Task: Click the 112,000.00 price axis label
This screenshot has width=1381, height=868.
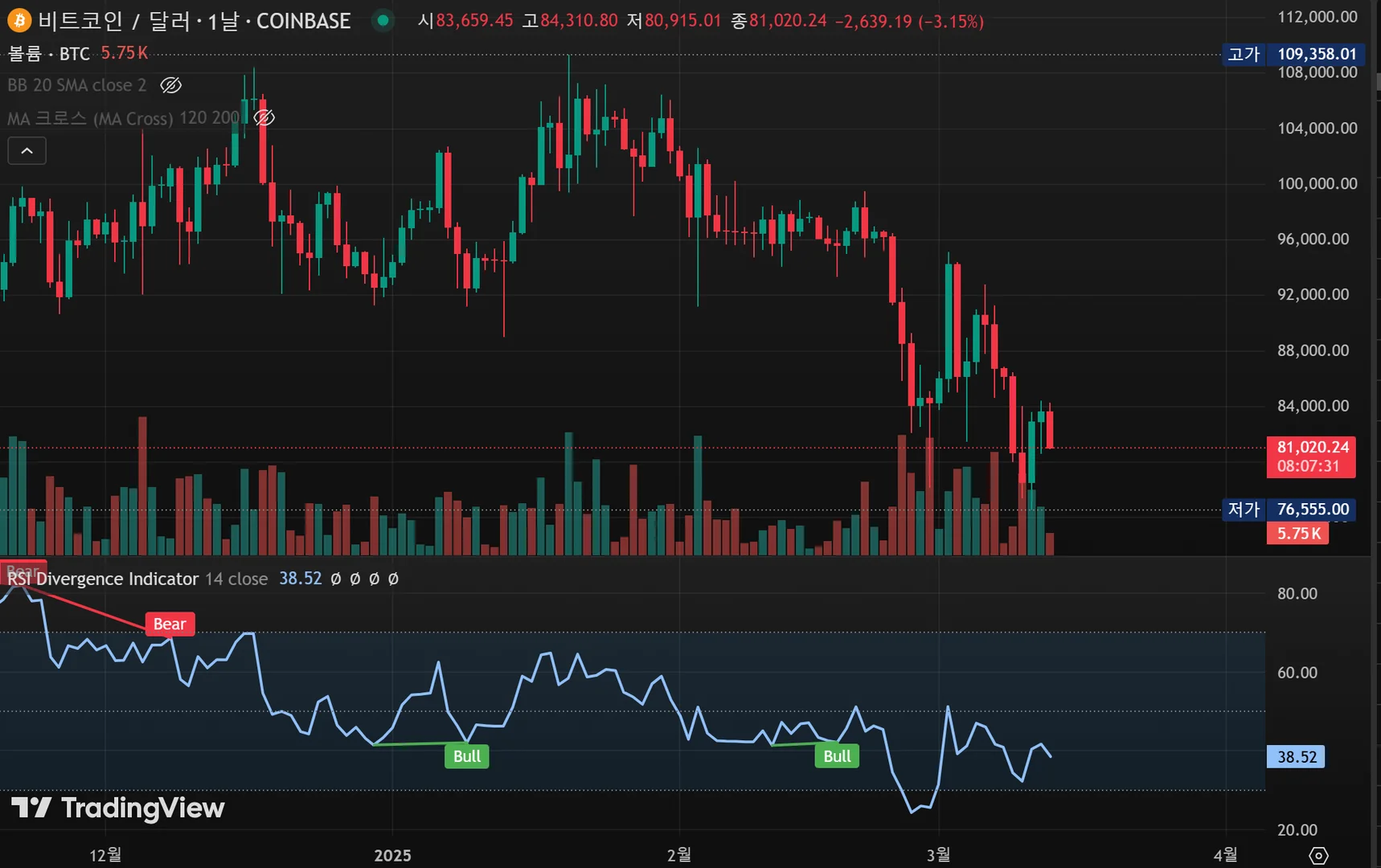Action: pyautogui.click(x=1317, y=17)
